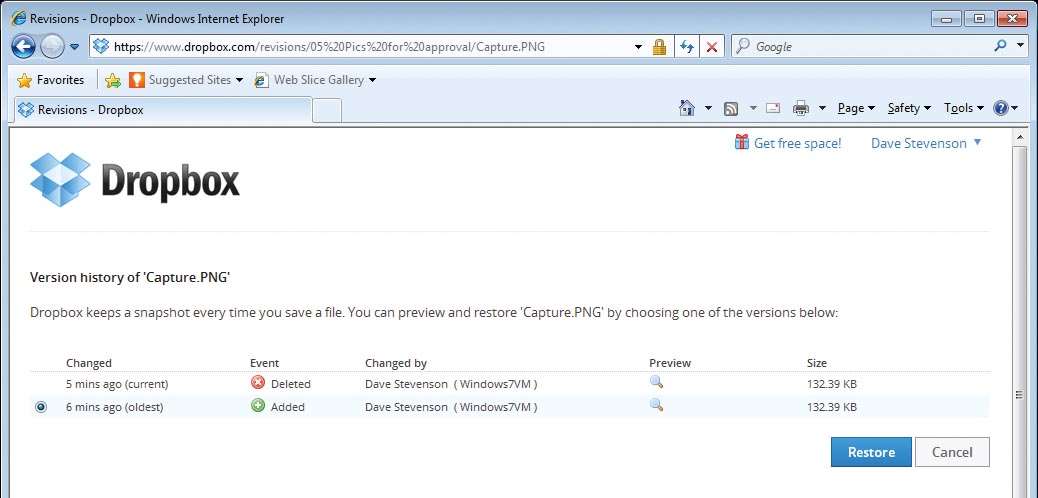This screenshot has width=1038, height=498.
Task: Click the Get free space! link
Action: point(798,143)
